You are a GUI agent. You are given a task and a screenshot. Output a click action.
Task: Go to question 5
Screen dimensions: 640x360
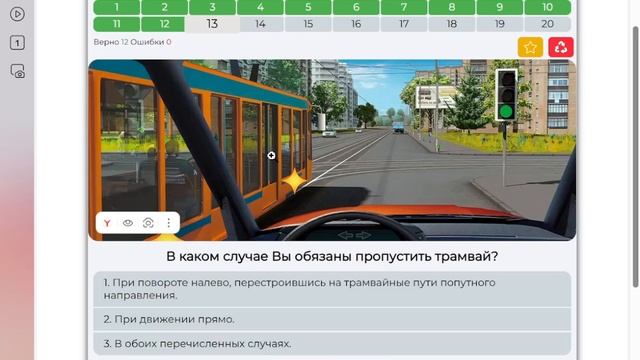(x=308, y=7)
